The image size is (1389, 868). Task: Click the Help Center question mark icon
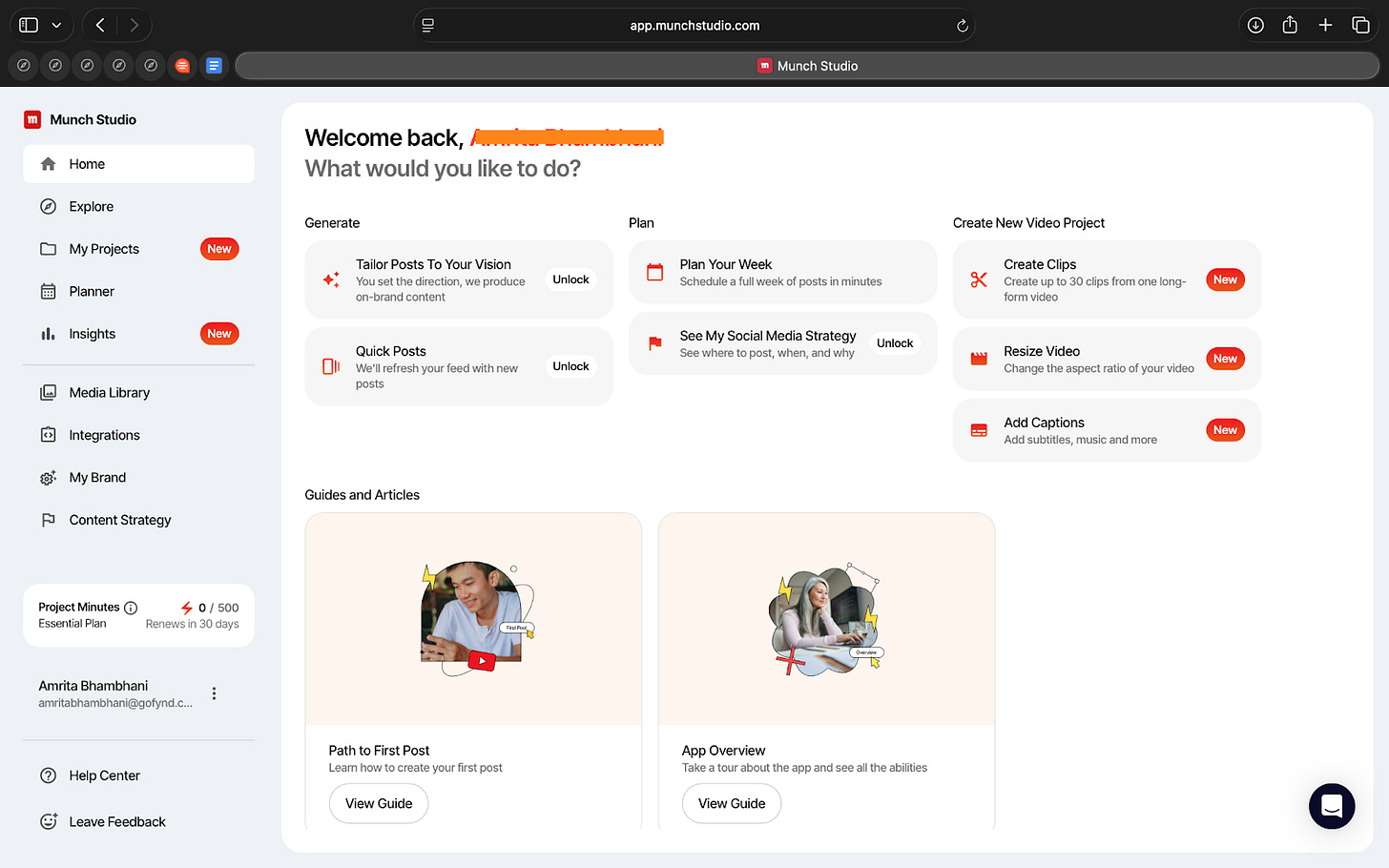click(49, 775)
